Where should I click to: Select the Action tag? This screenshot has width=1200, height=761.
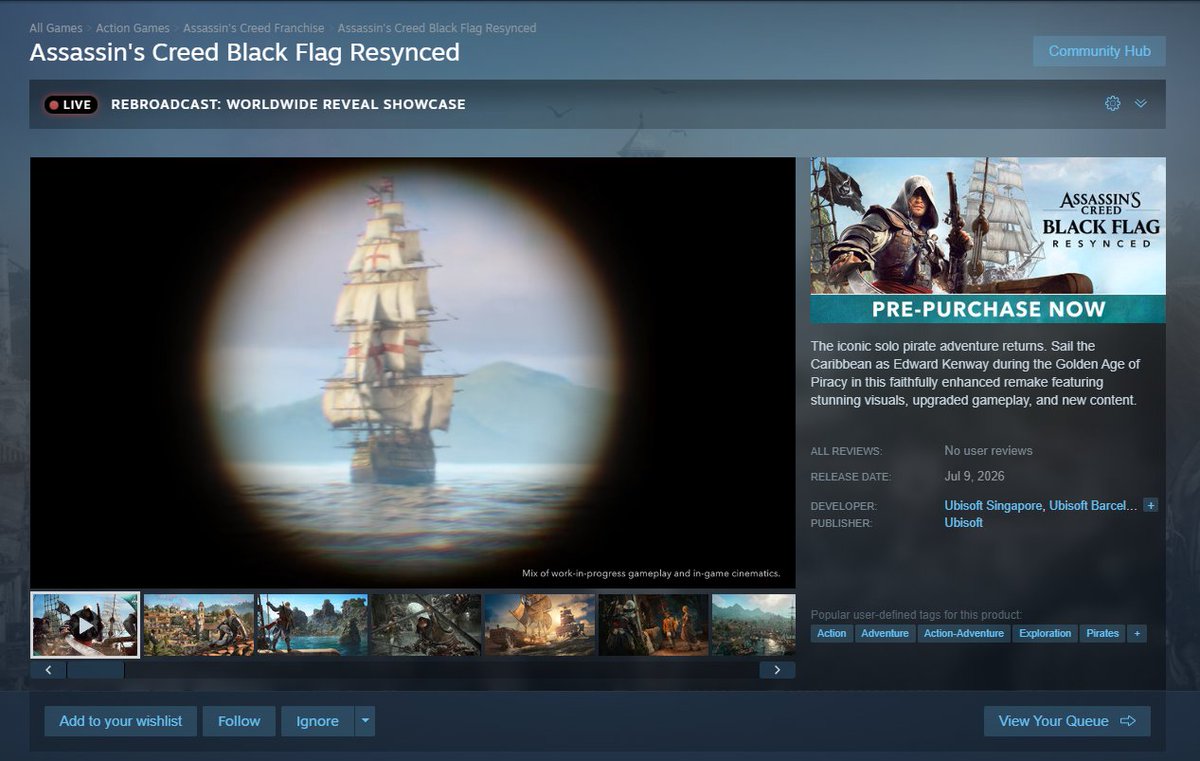point(831,633)
